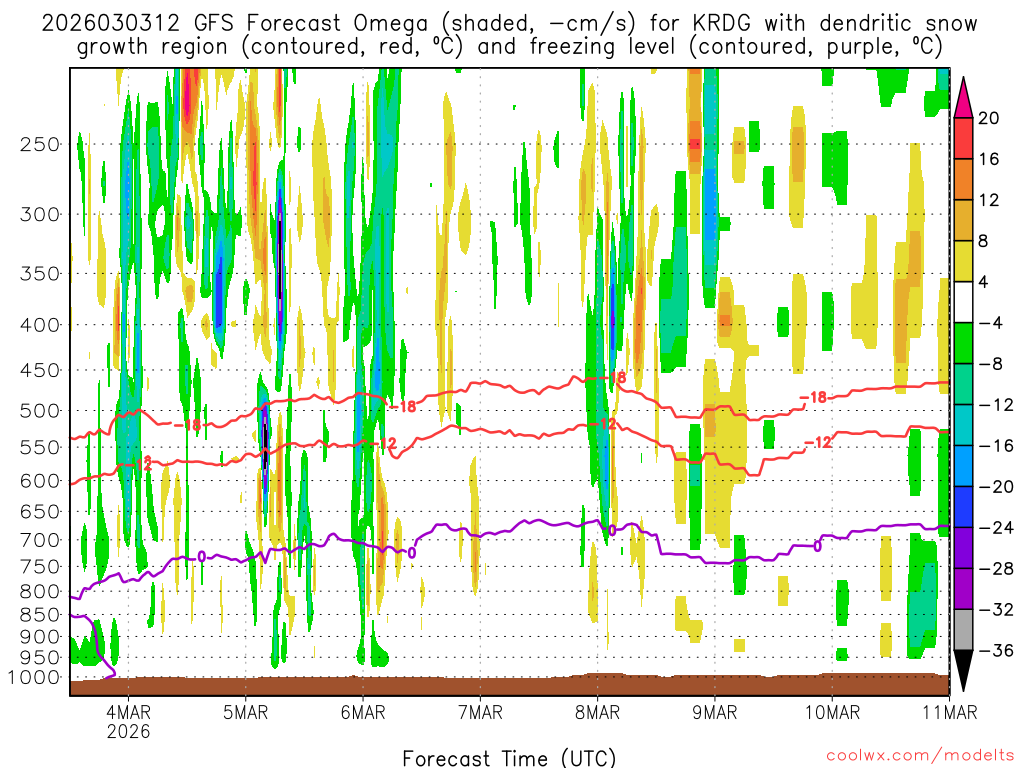
Task: Click the 650 pressure level label
Action: 40,511
